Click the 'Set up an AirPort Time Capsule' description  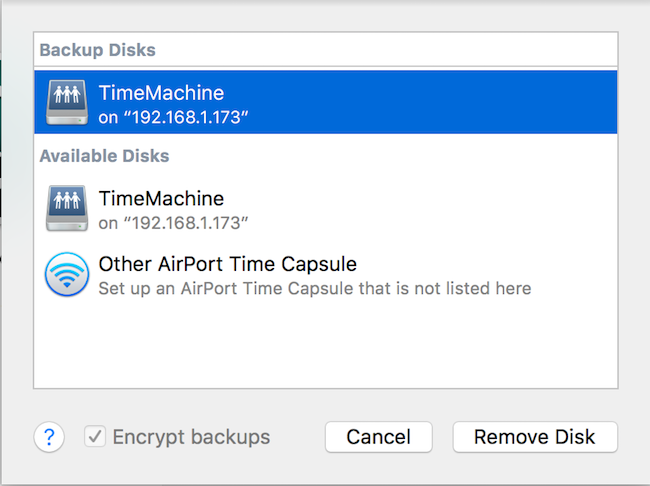[314, 288]
